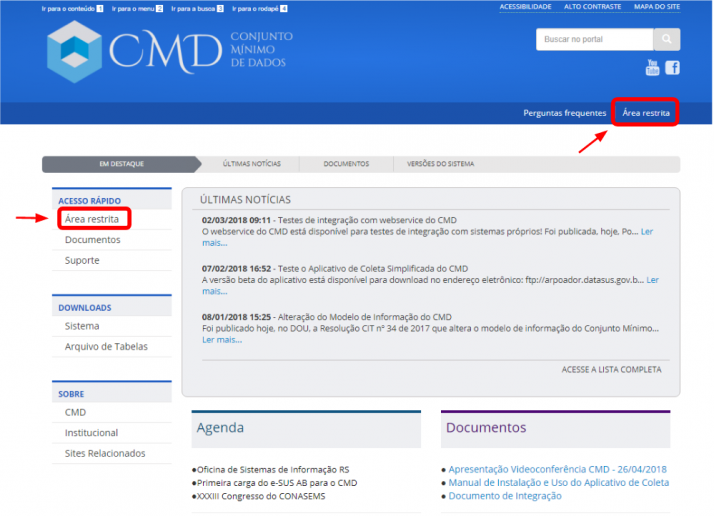Image resolution: width=714 pixels, height=516 pixels.
Task: Switch to the 'Documentos' tab
Action: pyautogui.click(x=346, y=164)
